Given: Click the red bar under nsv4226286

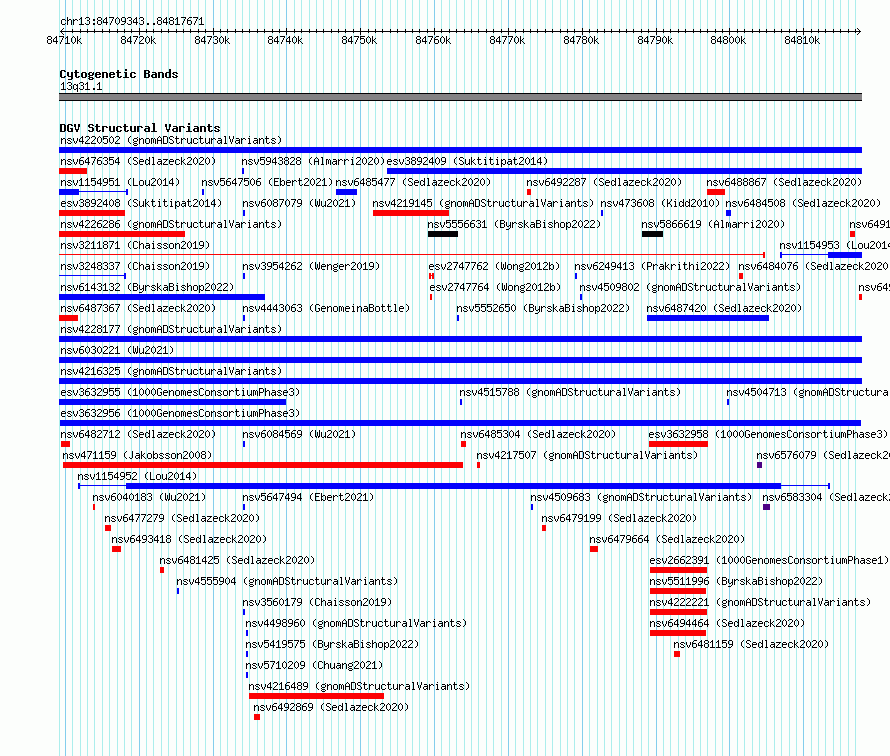Looking at the screenshot, I should (x=122, y=234).
